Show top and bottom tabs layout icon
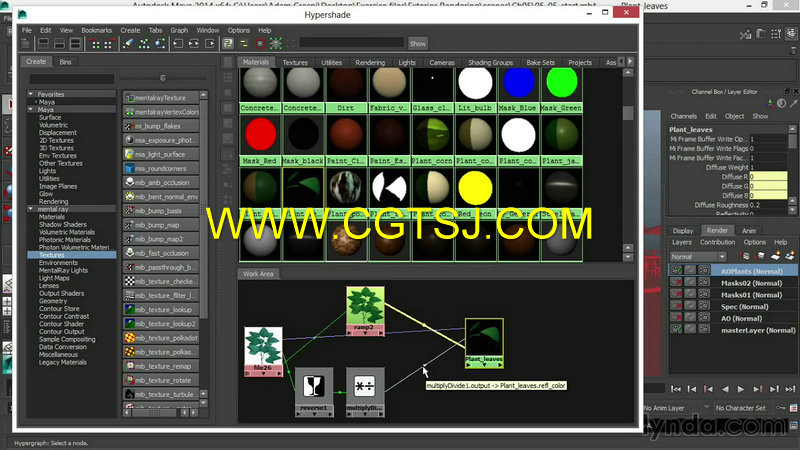This screenshot has width=800, height=450. pos(75,44)
